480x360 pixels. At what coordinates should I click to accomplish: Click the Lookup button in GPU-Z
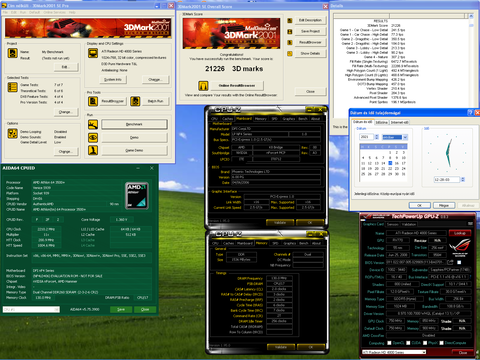(x=460, y=233)
